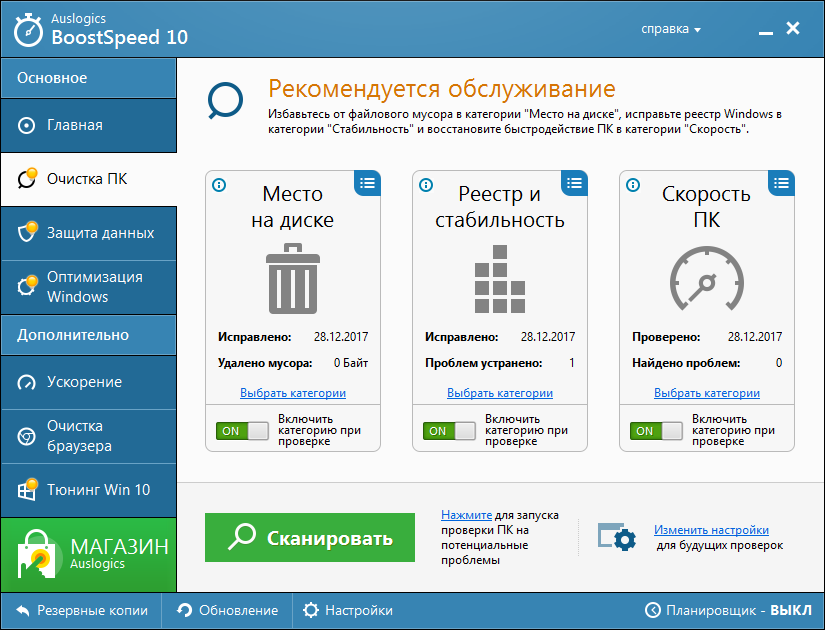Click the trash can icon
The image size is (825, 630).
point(293,278)
